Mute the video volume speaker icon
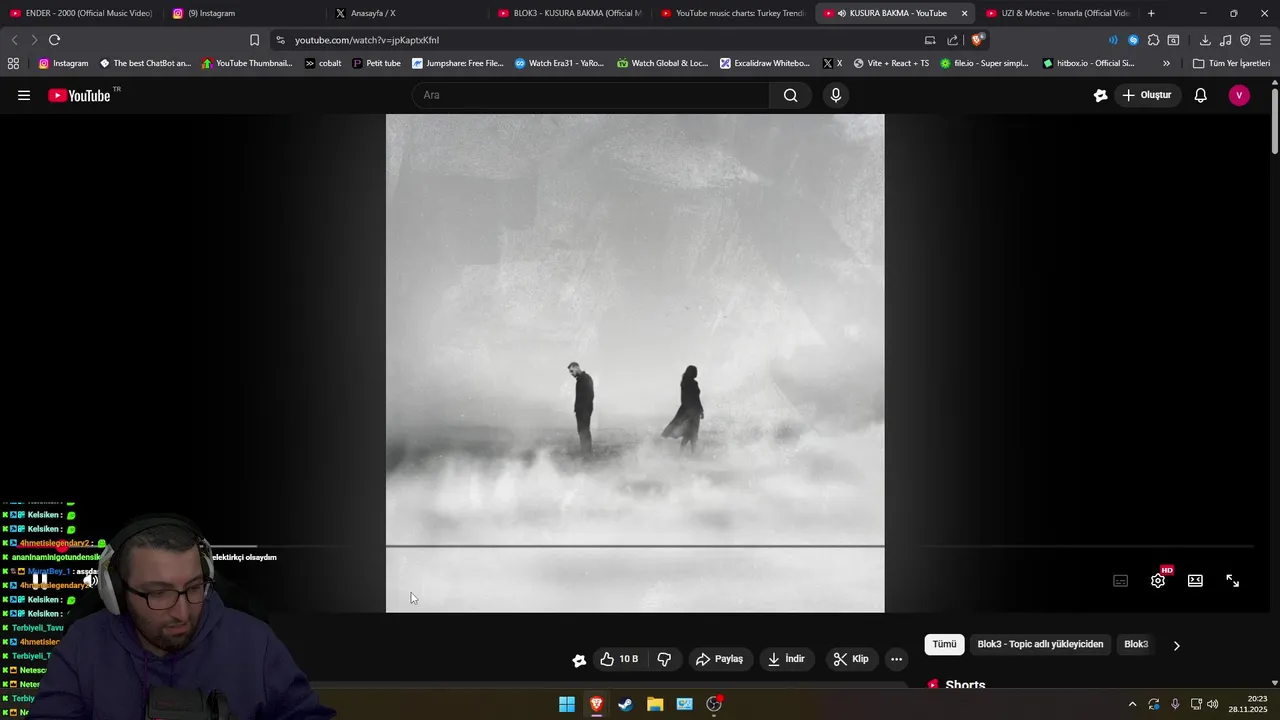 coord(90,579)
